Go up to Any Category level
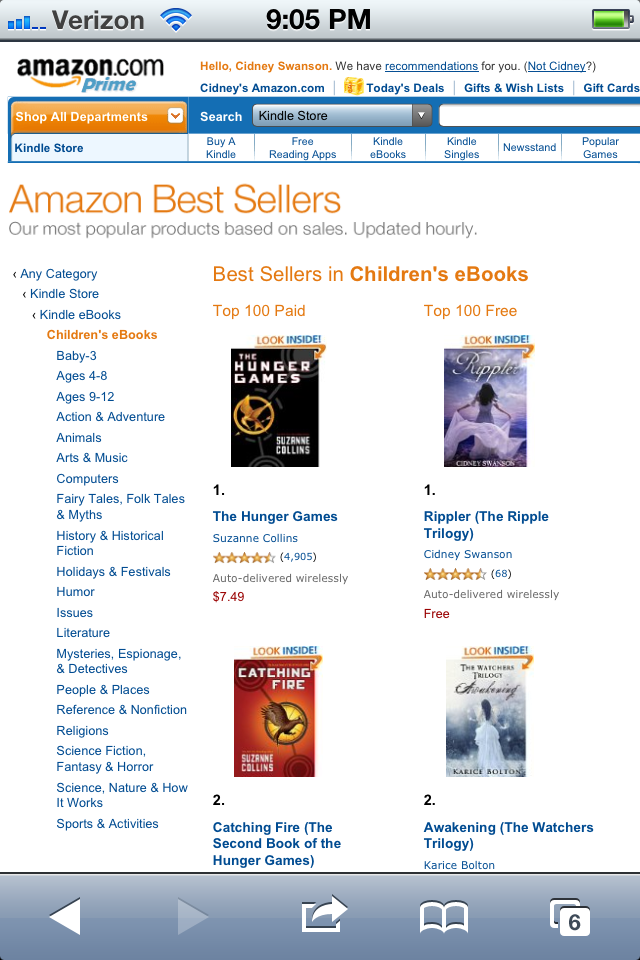 click(58, 274)
